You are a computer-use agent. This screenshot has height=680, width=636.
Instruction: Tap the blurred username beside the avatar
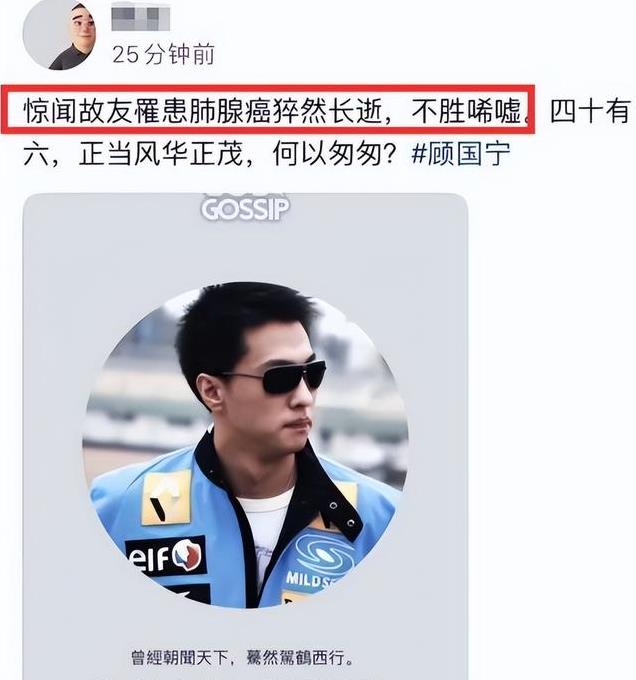click(x=140, y=16)
